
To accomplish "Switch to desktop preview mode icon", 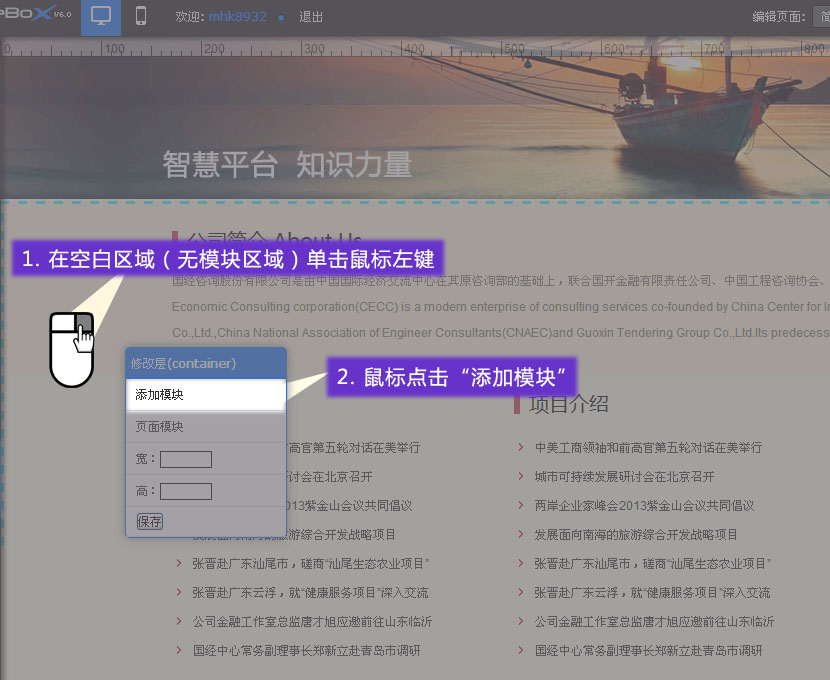I will point(100,17).
